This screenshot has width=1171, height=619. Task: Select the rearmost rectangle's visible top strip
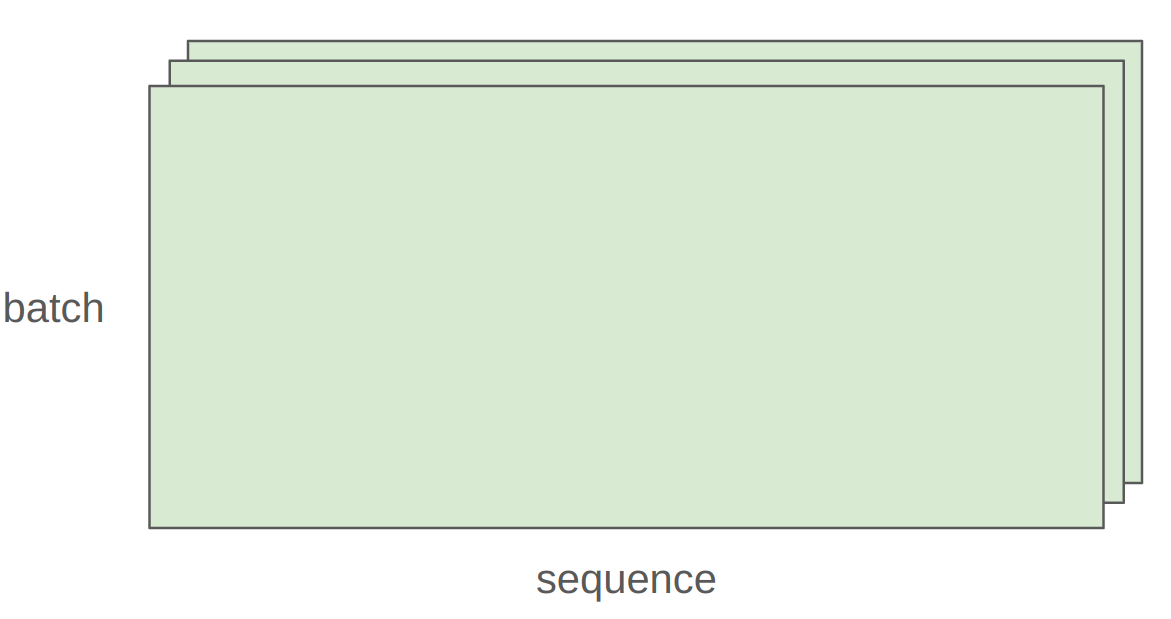[664, 50]
